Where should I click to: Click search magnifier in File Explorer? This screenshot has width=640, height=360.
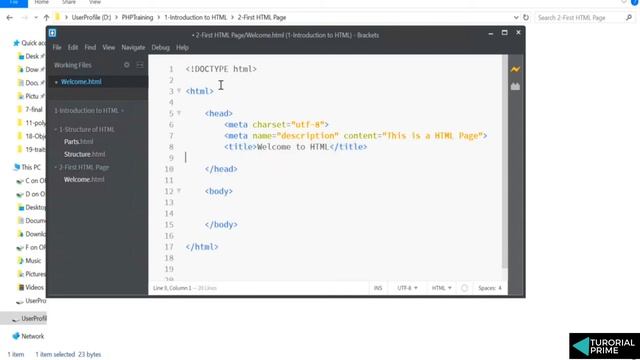click(x=629, y=18)
